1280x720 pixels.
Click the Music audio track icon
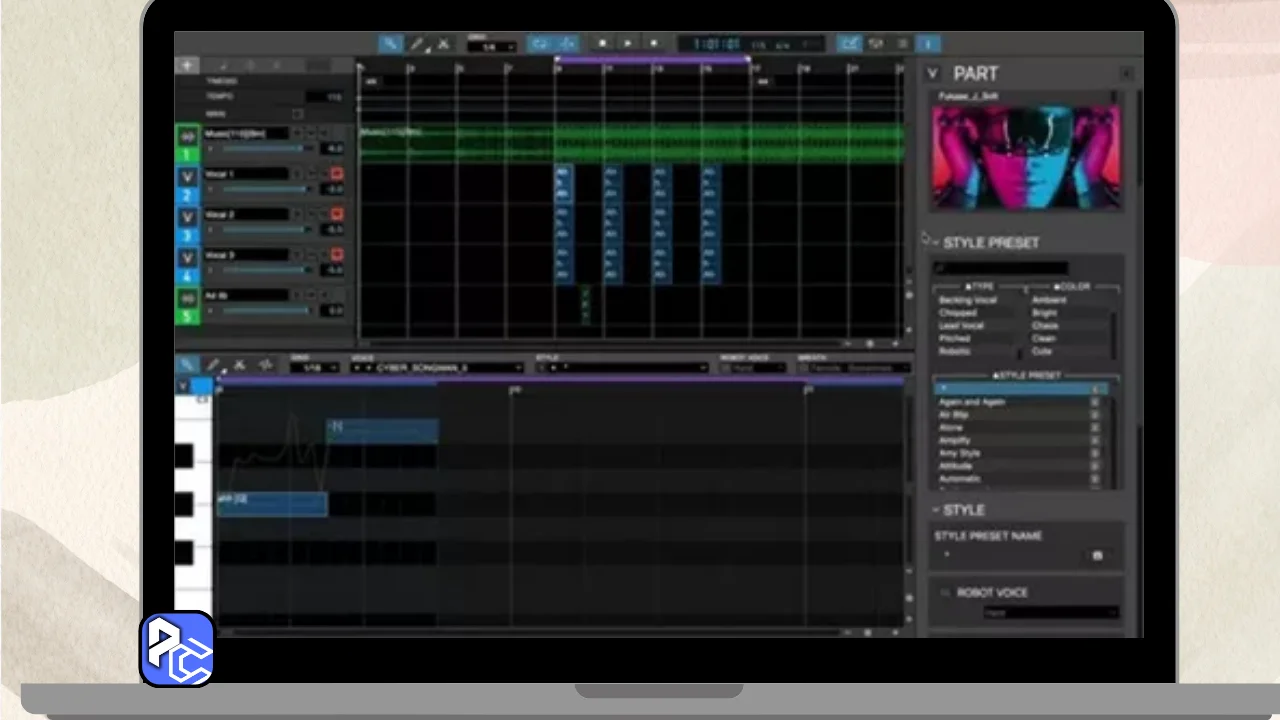pos(187,136)
